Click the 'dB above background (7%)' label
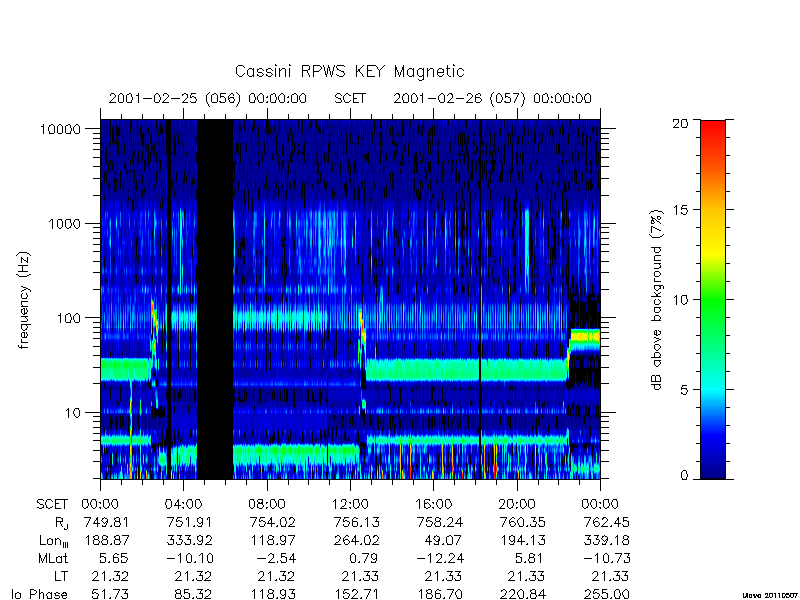The width and height of the screenshot is (800, 600). (657, 300)
